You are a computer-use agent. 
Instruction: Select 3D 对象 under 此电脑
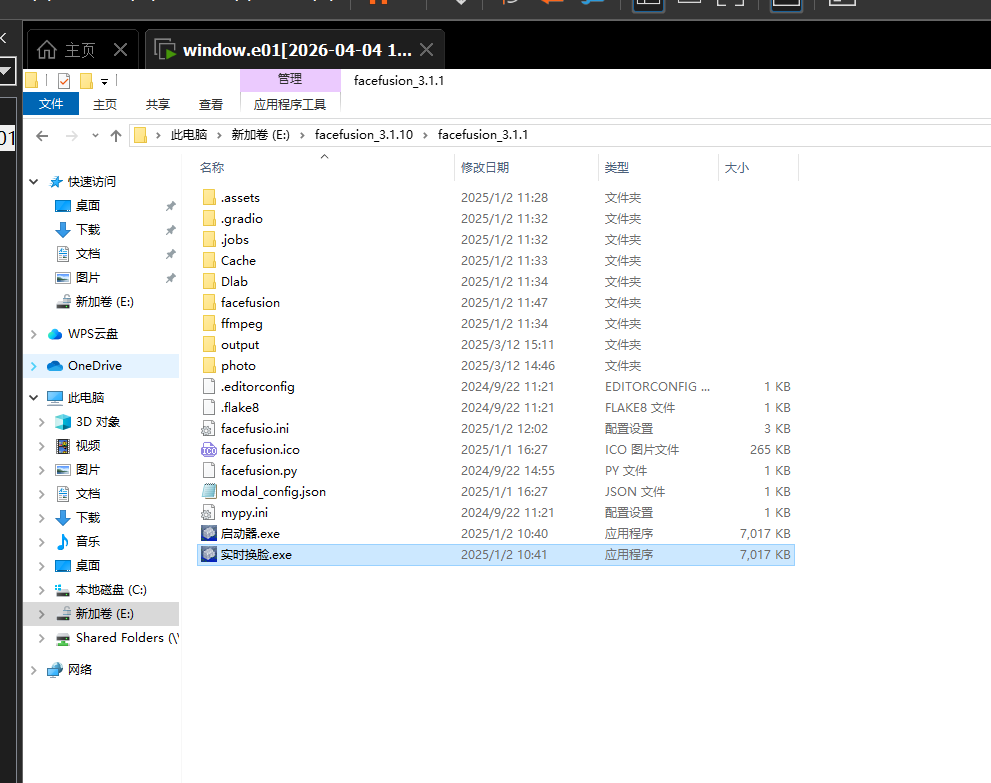tap(98, 422)
